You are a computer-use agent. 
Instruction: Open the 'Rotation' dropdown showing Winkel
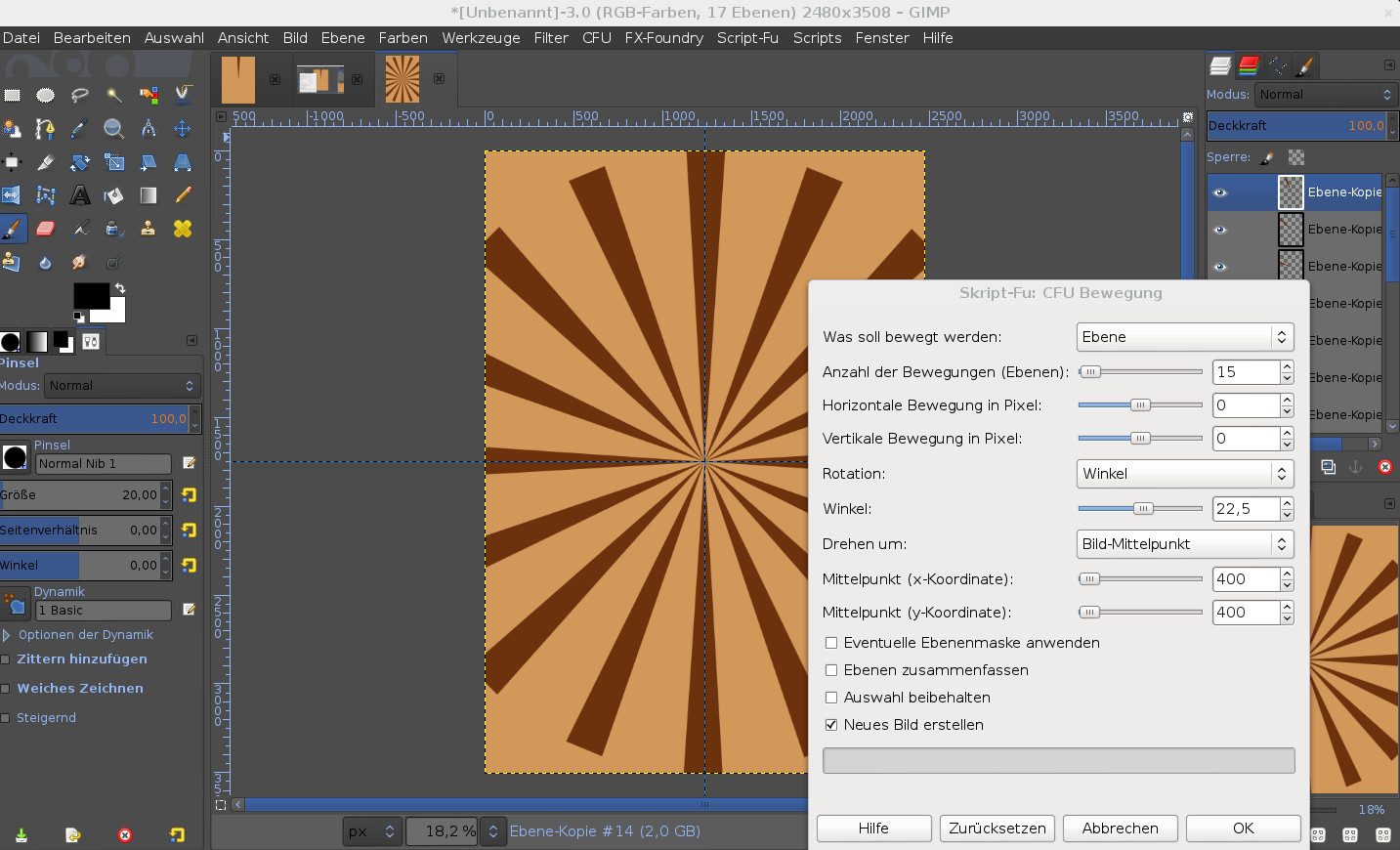[x=1184, y=474]
